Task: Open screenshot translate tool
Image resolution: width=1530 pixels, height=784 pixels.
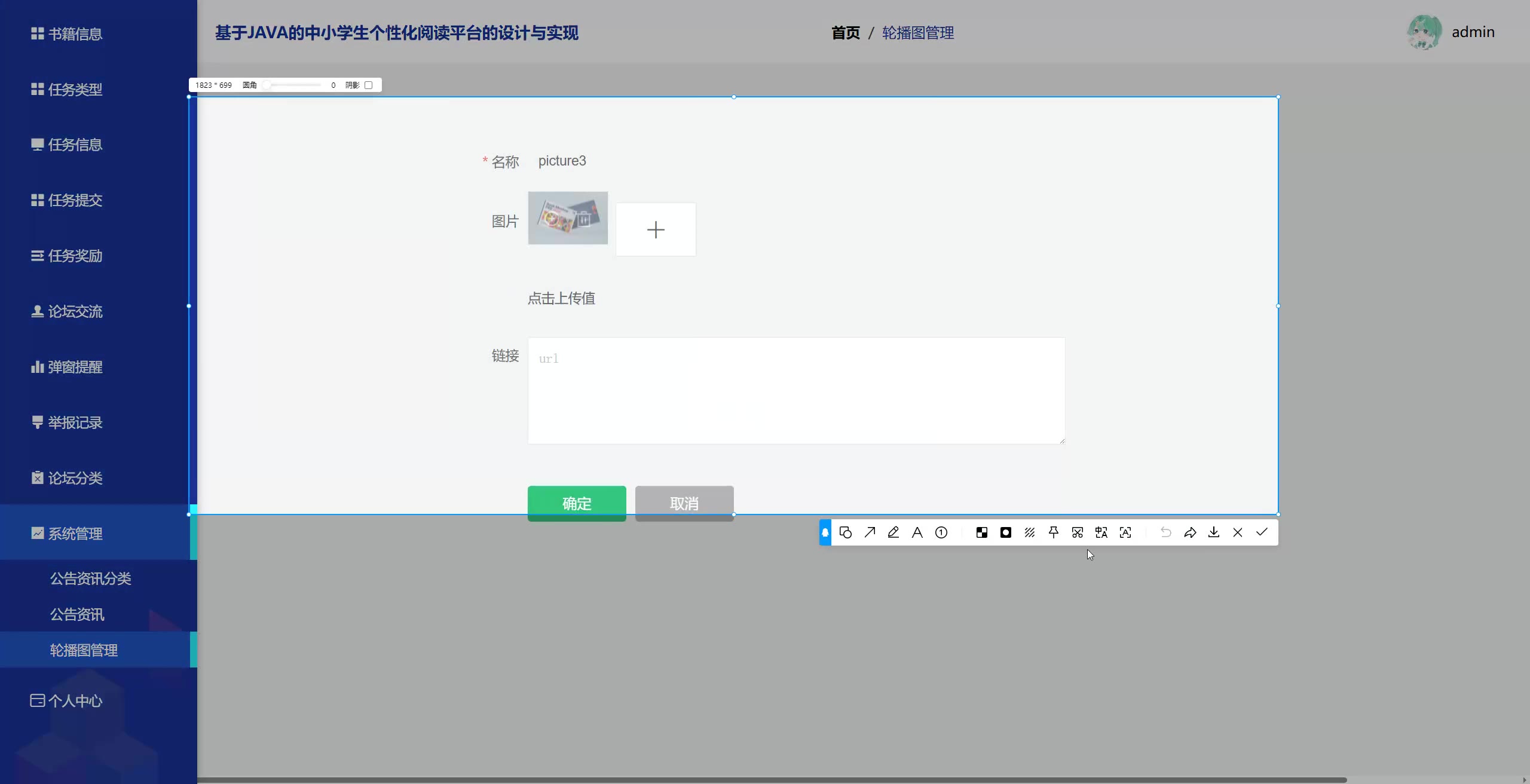Action: (1101, 532)
